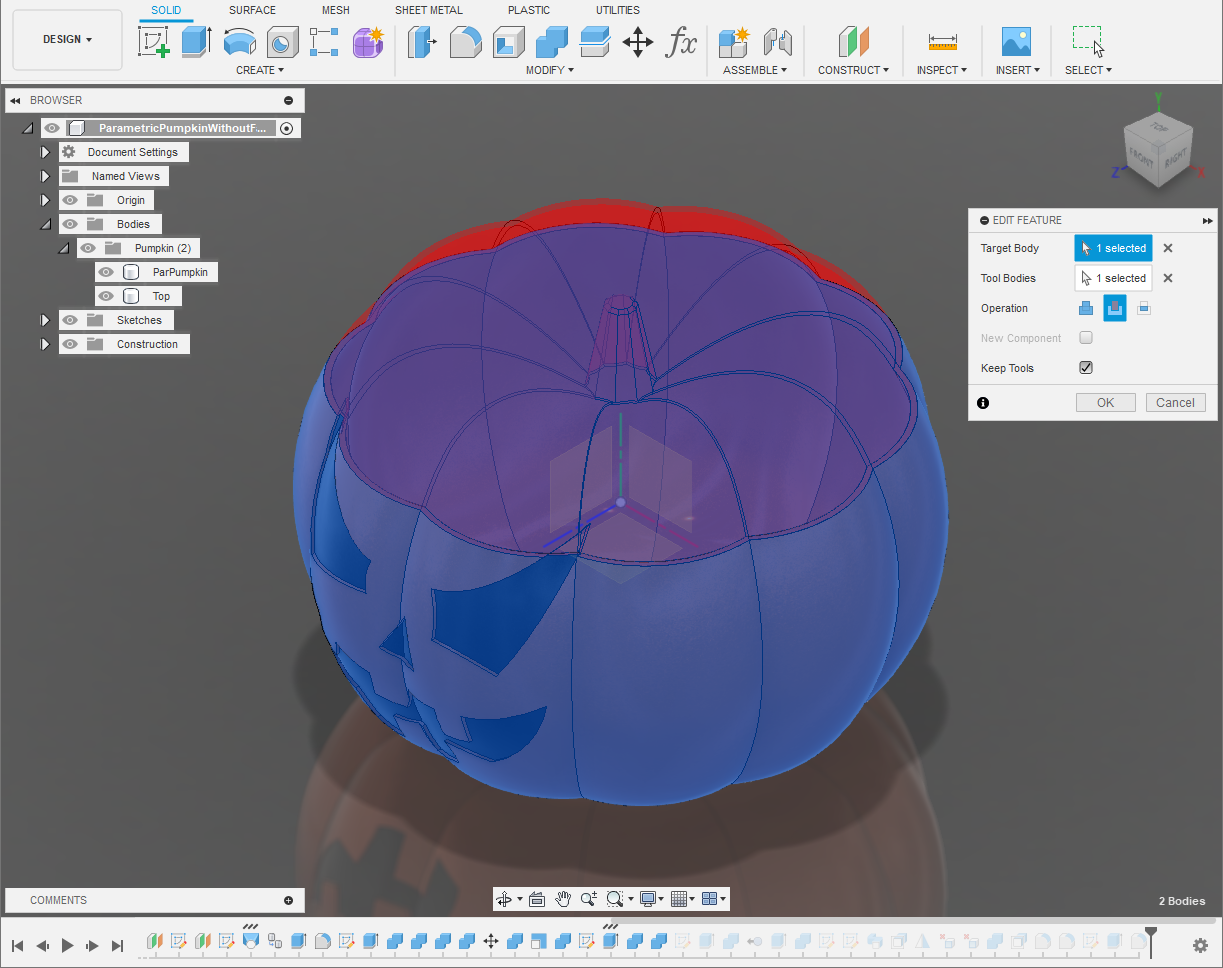1223x968 pixels.
Task: Switch to the MESH tab
Action: coord(336,10)
